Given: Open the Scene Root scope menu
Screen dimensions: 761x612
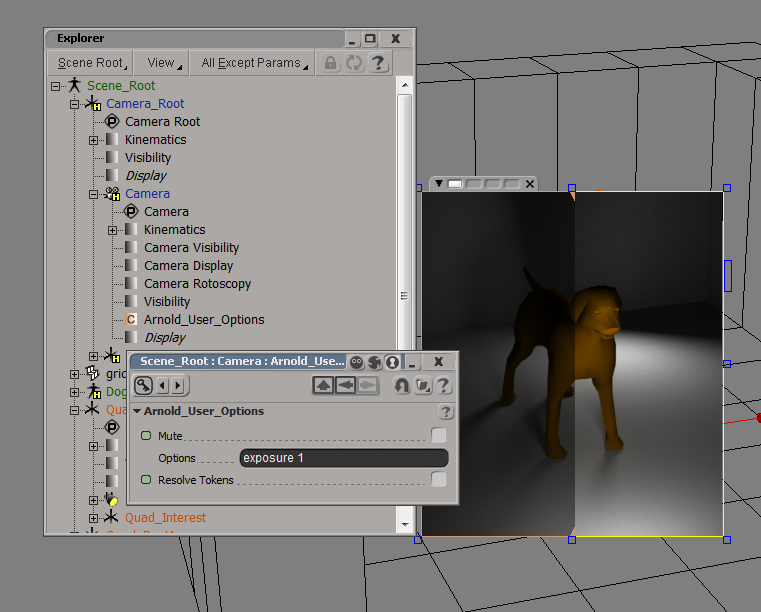Looking at the screenshot, I should (91, 63).
